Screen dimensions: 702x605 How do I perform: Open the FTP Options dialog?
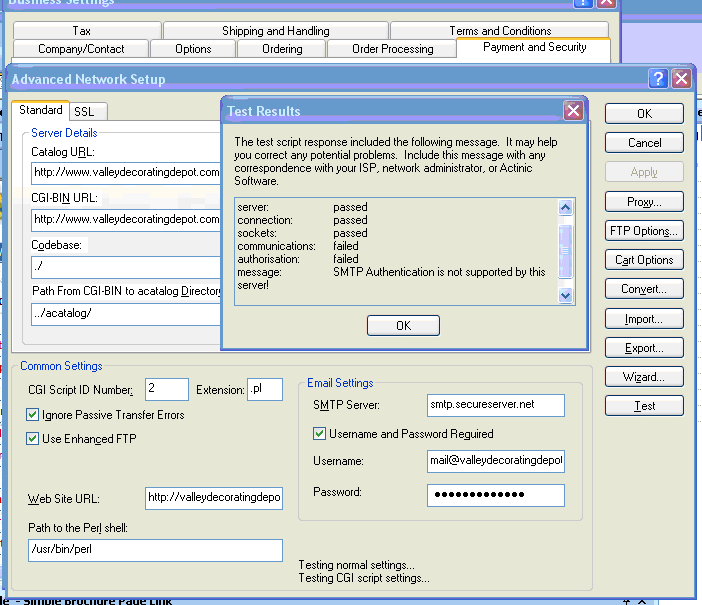click(x=644, y=231)
